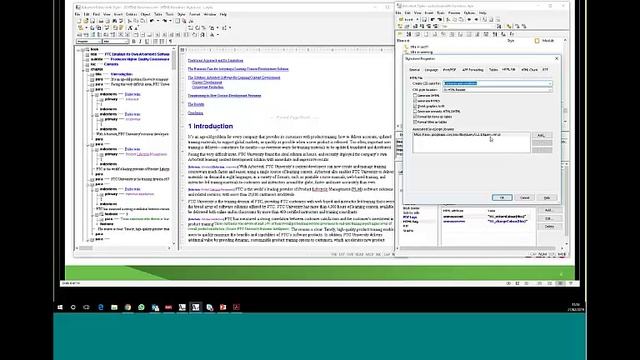Click Help in Stylesheet Properties dialog

[x=547, y=198]
